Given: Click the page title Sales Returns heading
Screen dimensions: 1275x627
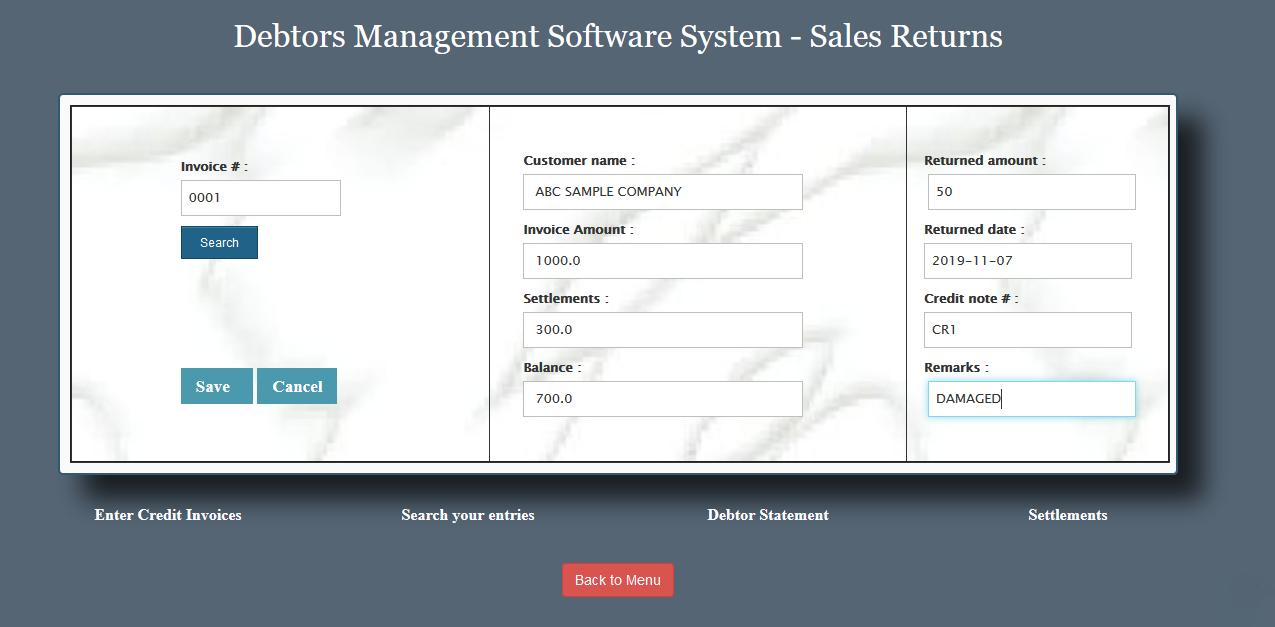Looking at the screenshot, I should [x=618, y=36].
